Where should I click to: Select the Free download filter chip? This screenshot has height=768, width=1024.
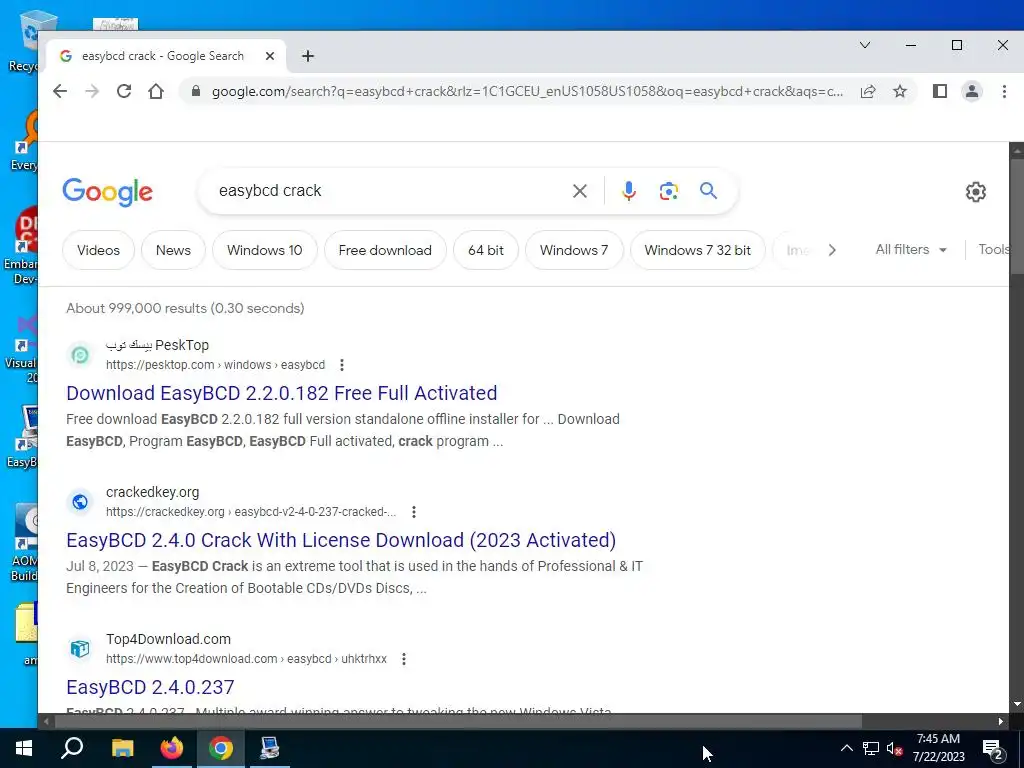coord(385,250)
